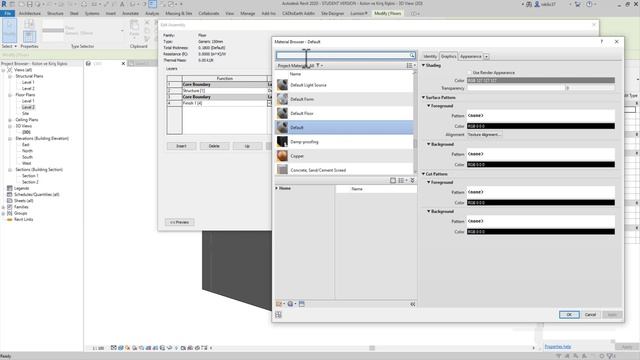Click Cut Pattern Background black color swatch
The height and width of the screenshot is (360, 640).
click(541, 232)
